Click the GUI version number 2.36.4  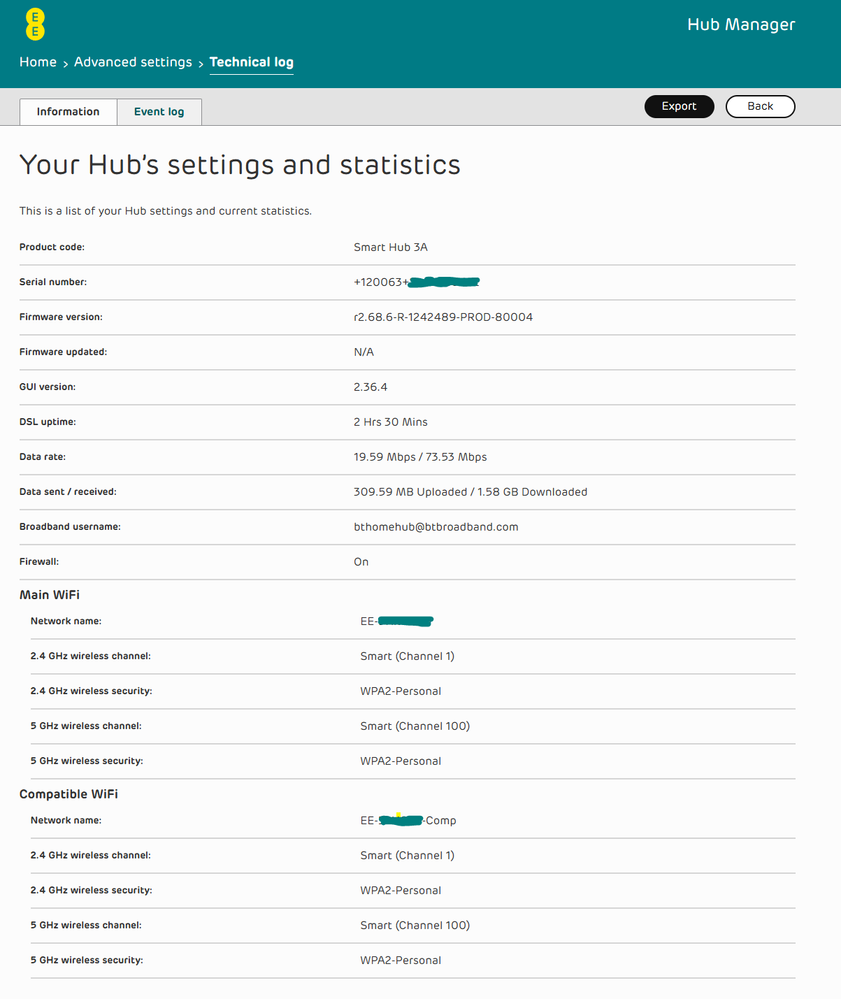point(370,387)
